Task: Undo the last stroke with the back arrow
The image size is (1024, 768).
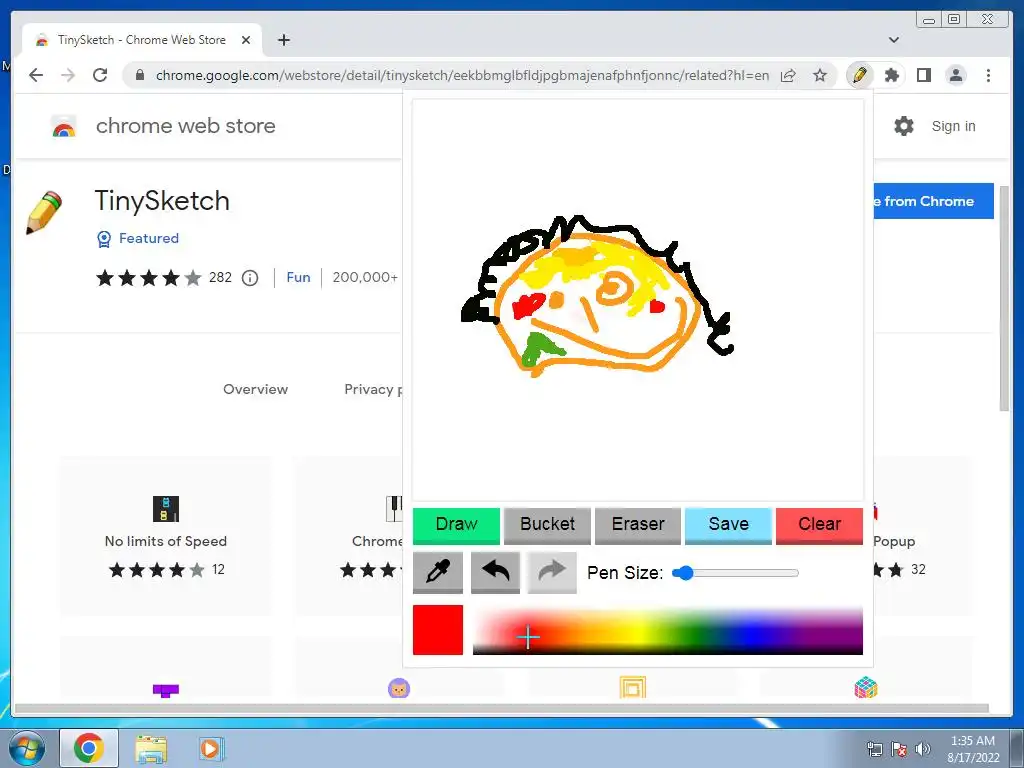Action: 495,572
